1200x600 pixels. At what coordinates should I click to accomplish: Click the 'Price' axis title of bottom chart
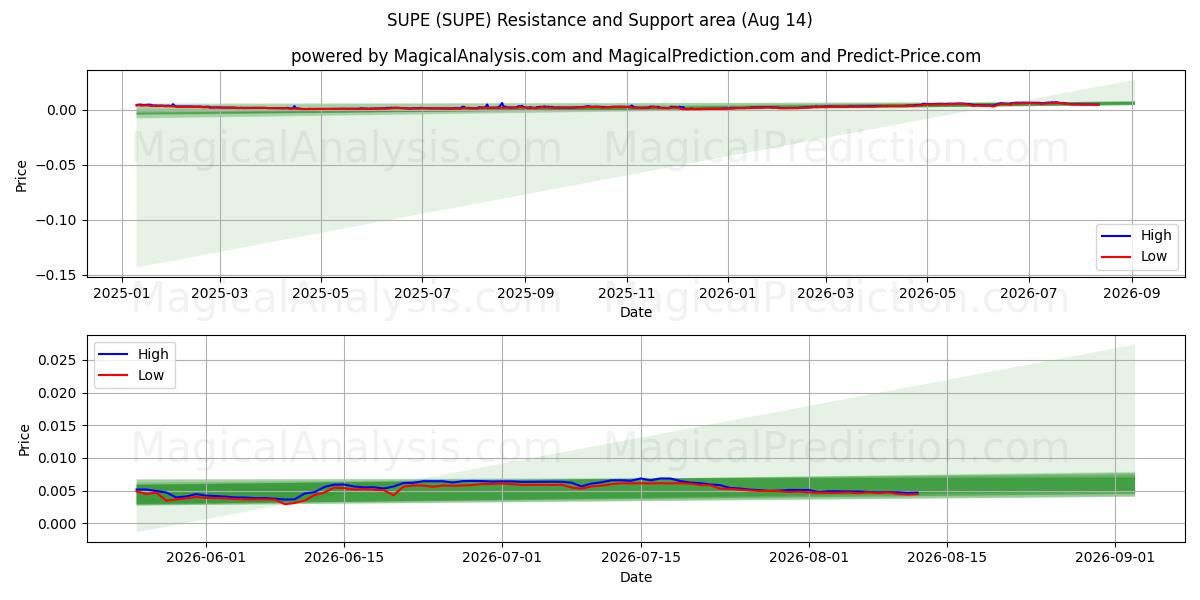pos(25,439)
